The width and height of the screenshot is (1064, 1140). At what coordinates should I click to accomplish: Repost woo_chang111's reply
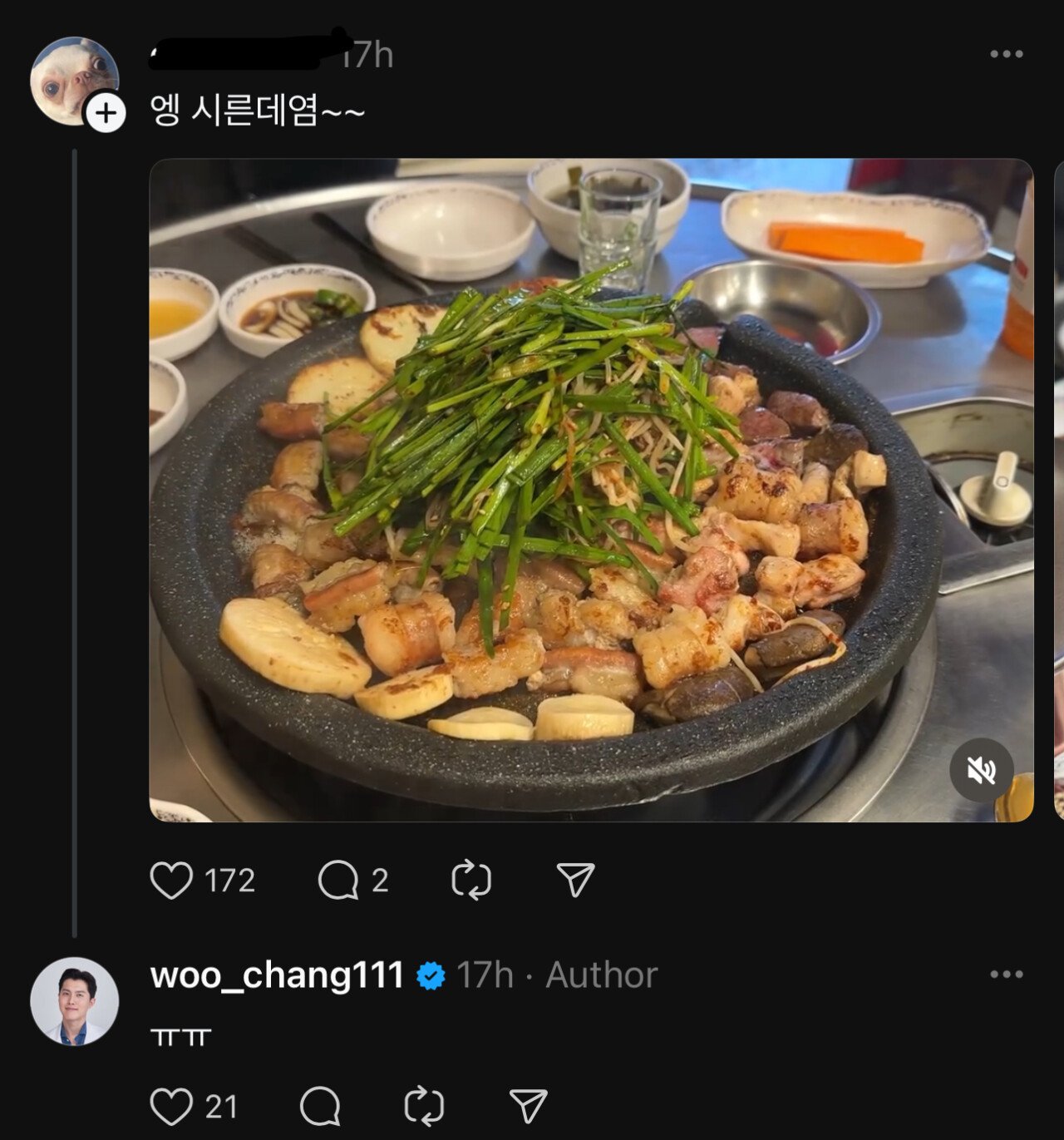(424, 1107)
